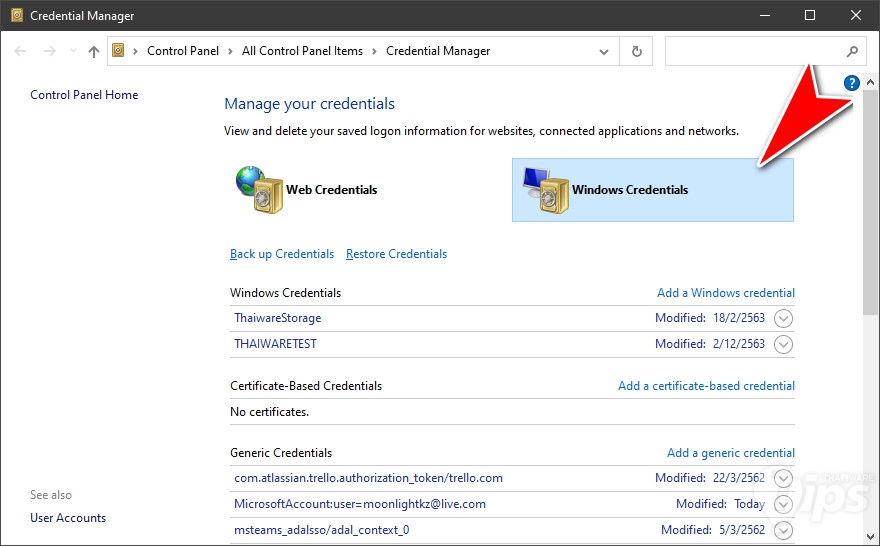Expand the ThaiwareStorage credential entry
Viewport: 880px width, 546px height.
pyautogui.click(x=784, y=318)
